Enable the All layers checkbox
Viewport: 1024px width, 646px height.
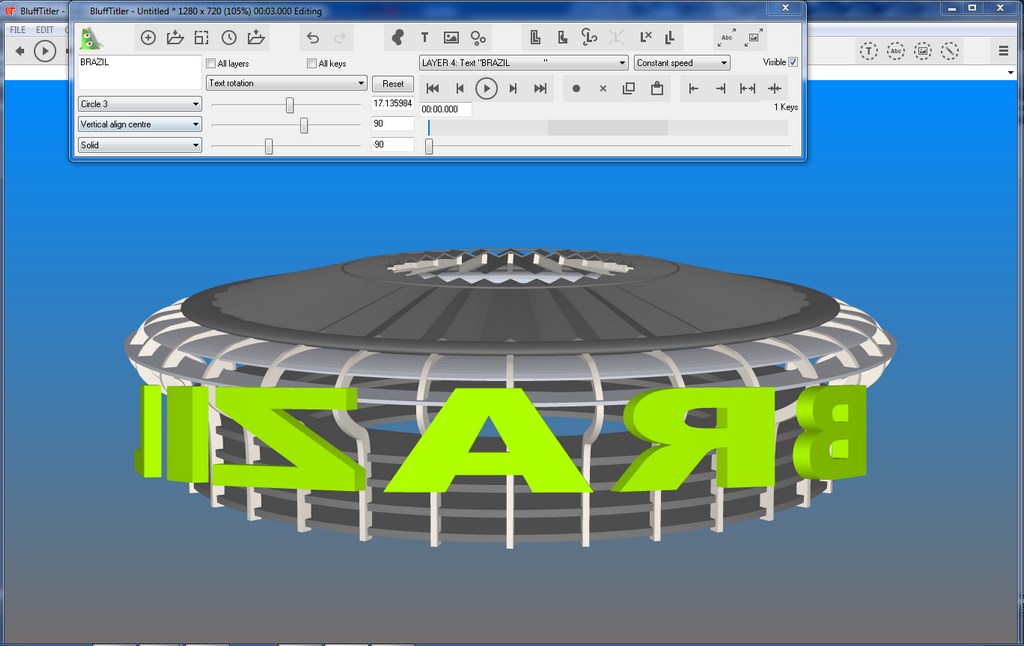[211, 63]
